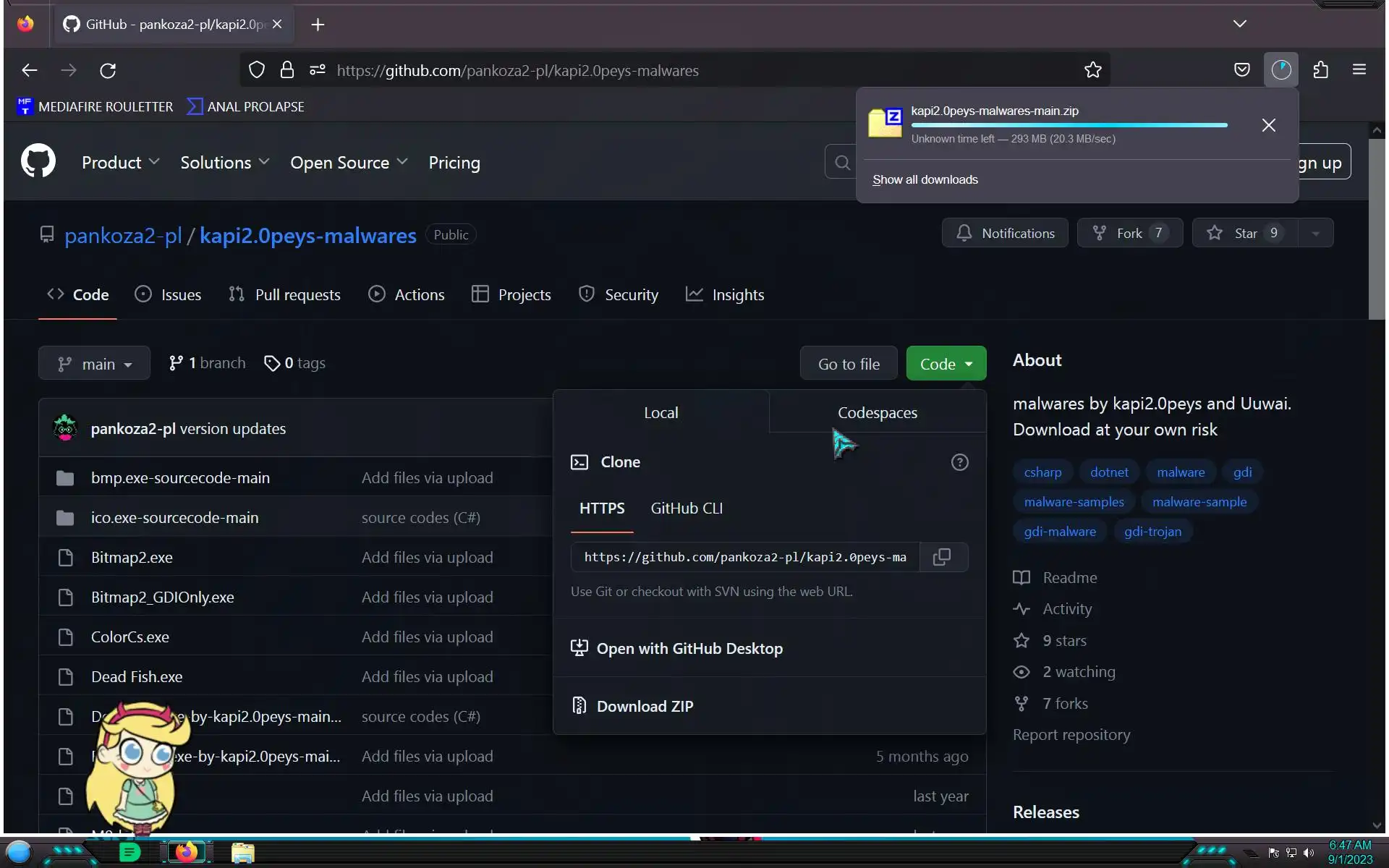The width and height of the screenshot is (1389, 868).
Task: Click the Save to Pocket icon
Action: coord(1241,70)
